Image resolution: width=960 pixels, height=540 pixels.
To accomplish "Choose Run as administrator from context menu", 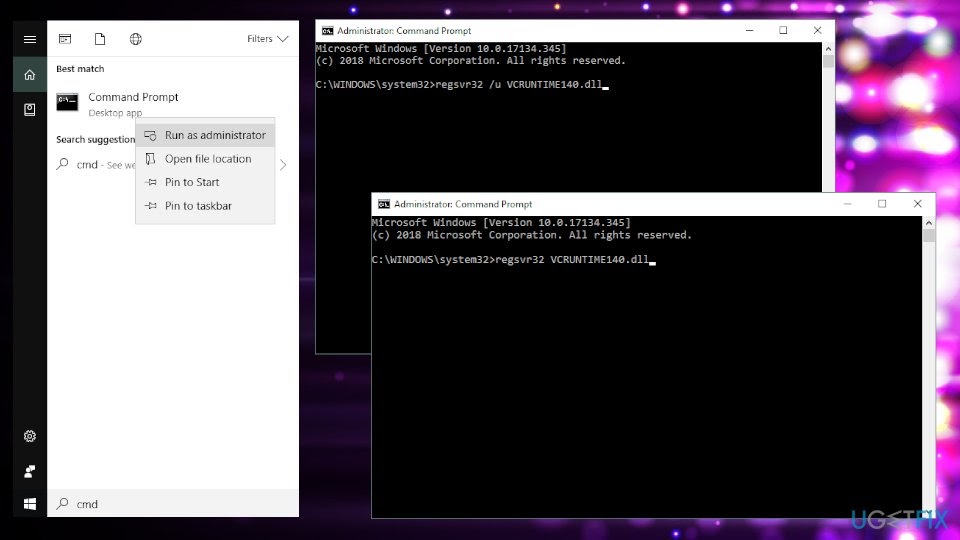I will pyautogui.click(x=214, y=135).
